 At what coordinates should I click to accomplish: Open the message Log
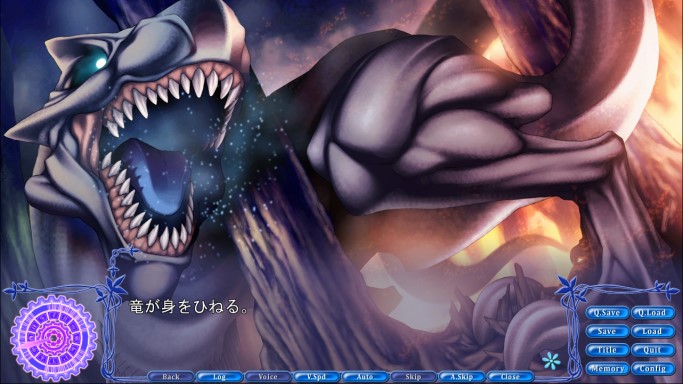219,377
